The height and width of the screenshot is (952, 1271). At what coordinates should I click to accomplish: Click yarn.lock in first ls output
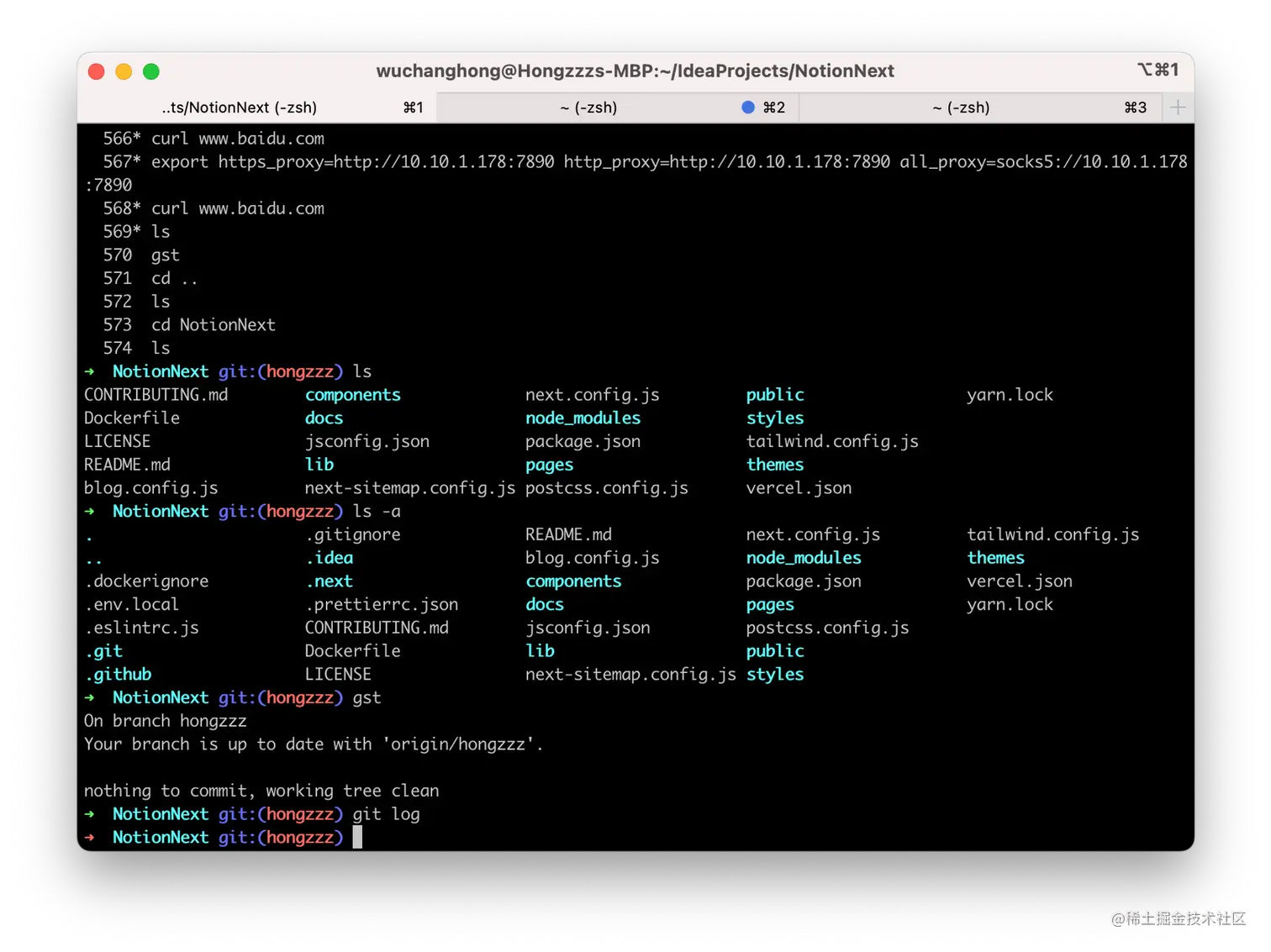(x=1010, y=395)
